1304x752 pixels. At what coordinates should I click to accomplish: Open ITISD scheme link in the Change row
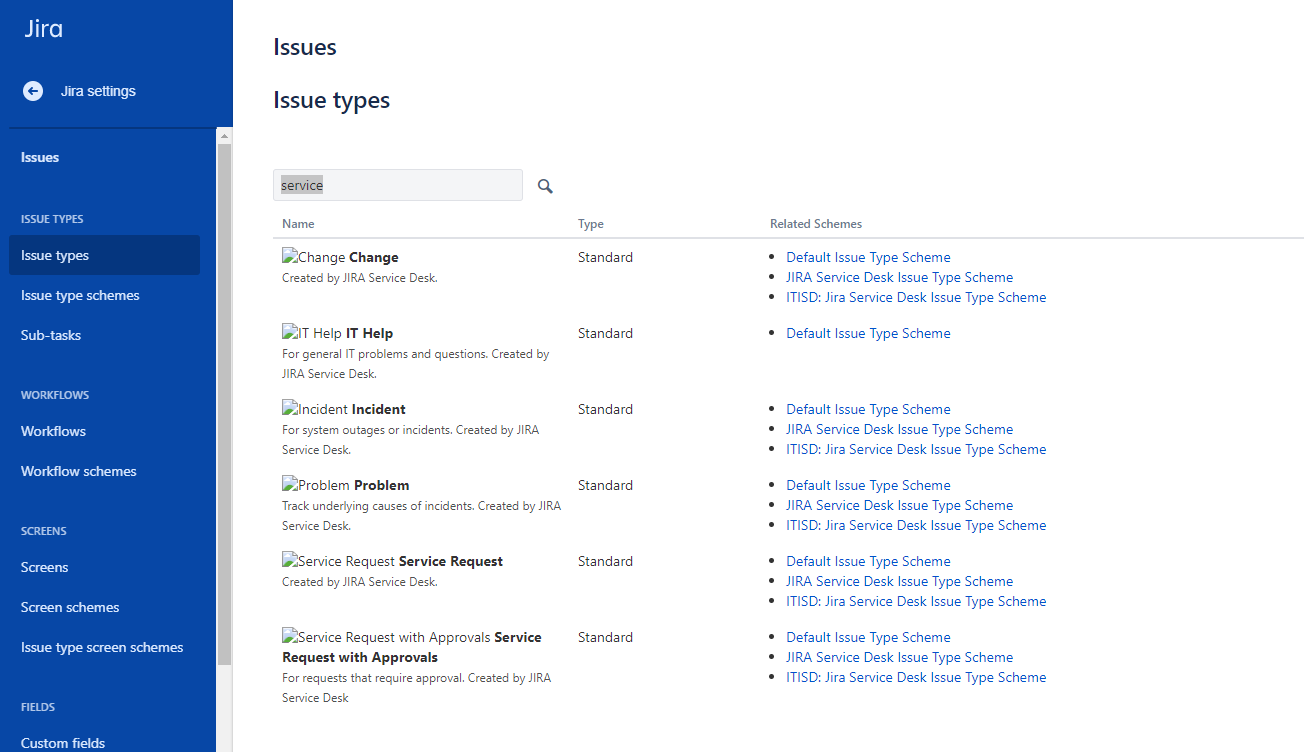pos(916,297)
